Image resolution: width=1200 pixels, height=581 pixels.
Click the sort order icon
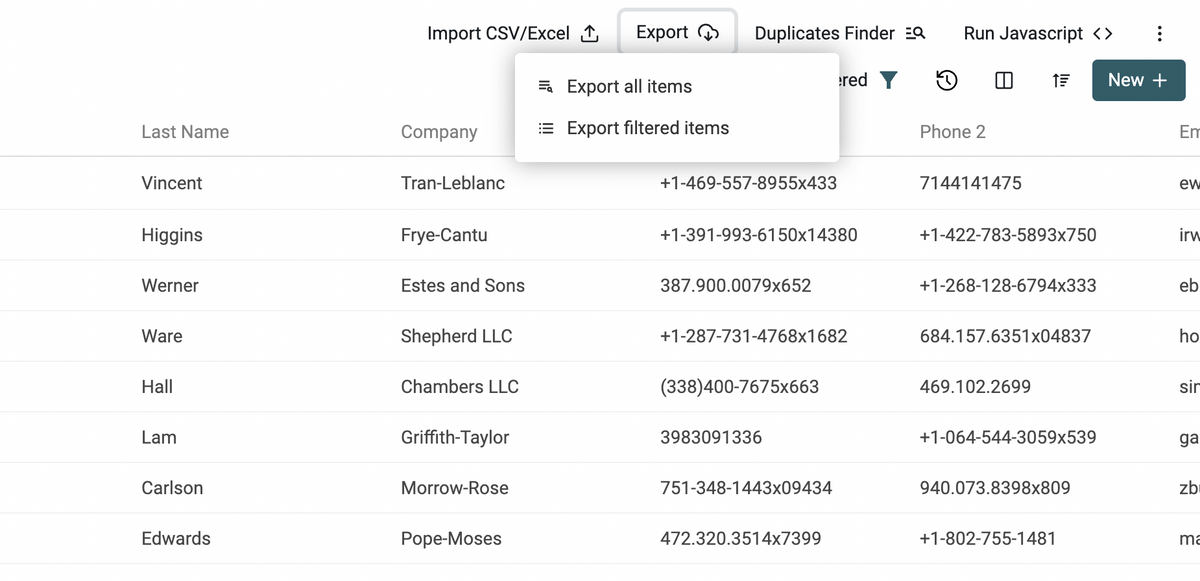pos(1062,81)
